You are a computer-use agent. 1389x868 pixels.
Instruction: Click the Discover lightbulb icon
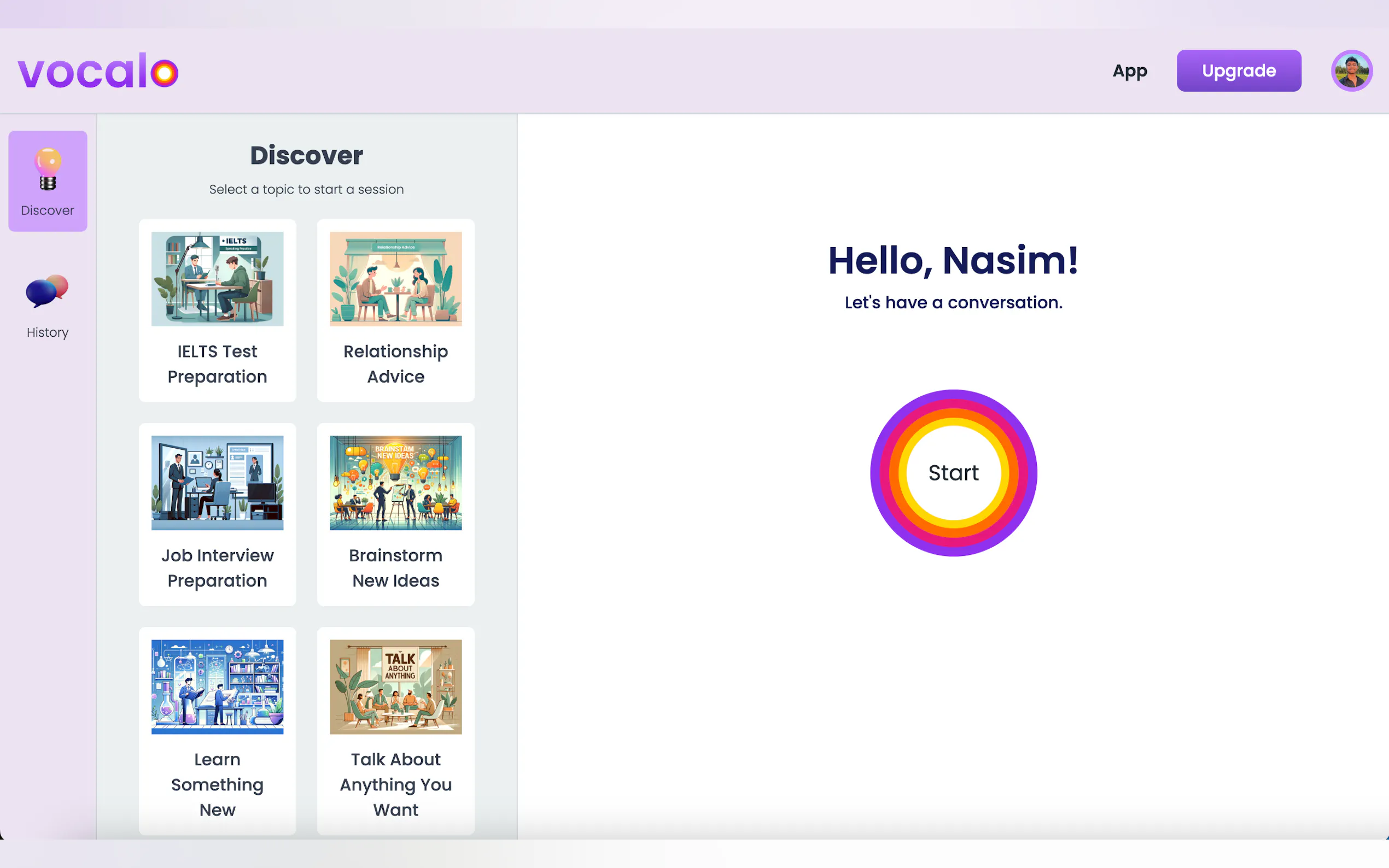tap(48, 169)
